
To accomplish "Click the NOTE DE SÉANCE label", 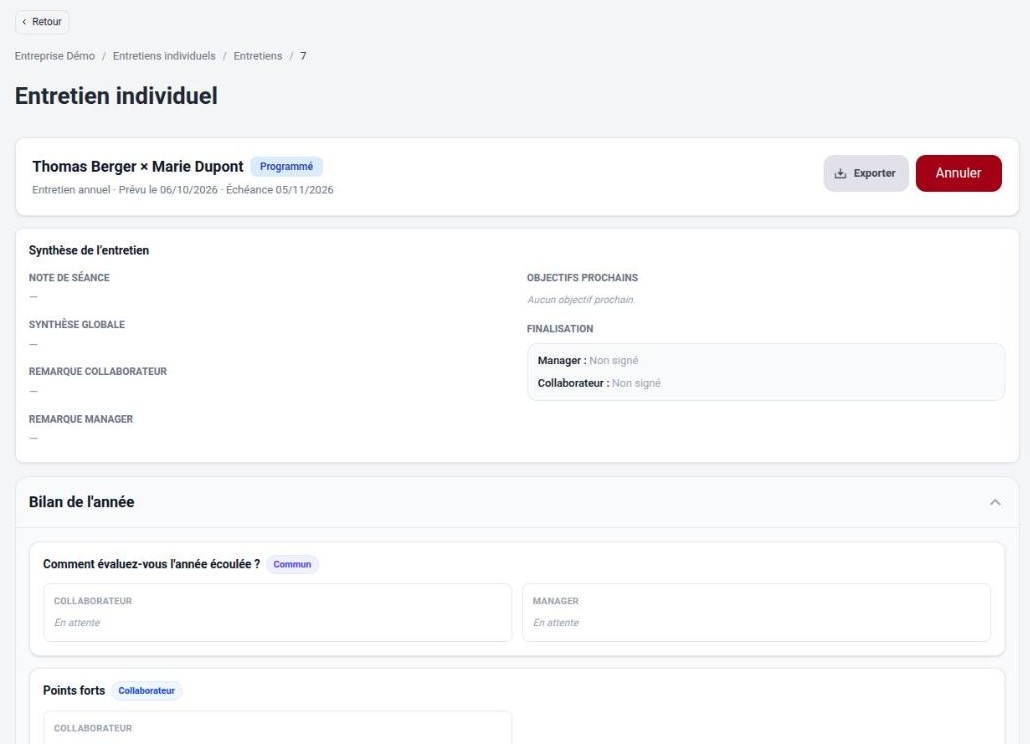I will (69, 278).
